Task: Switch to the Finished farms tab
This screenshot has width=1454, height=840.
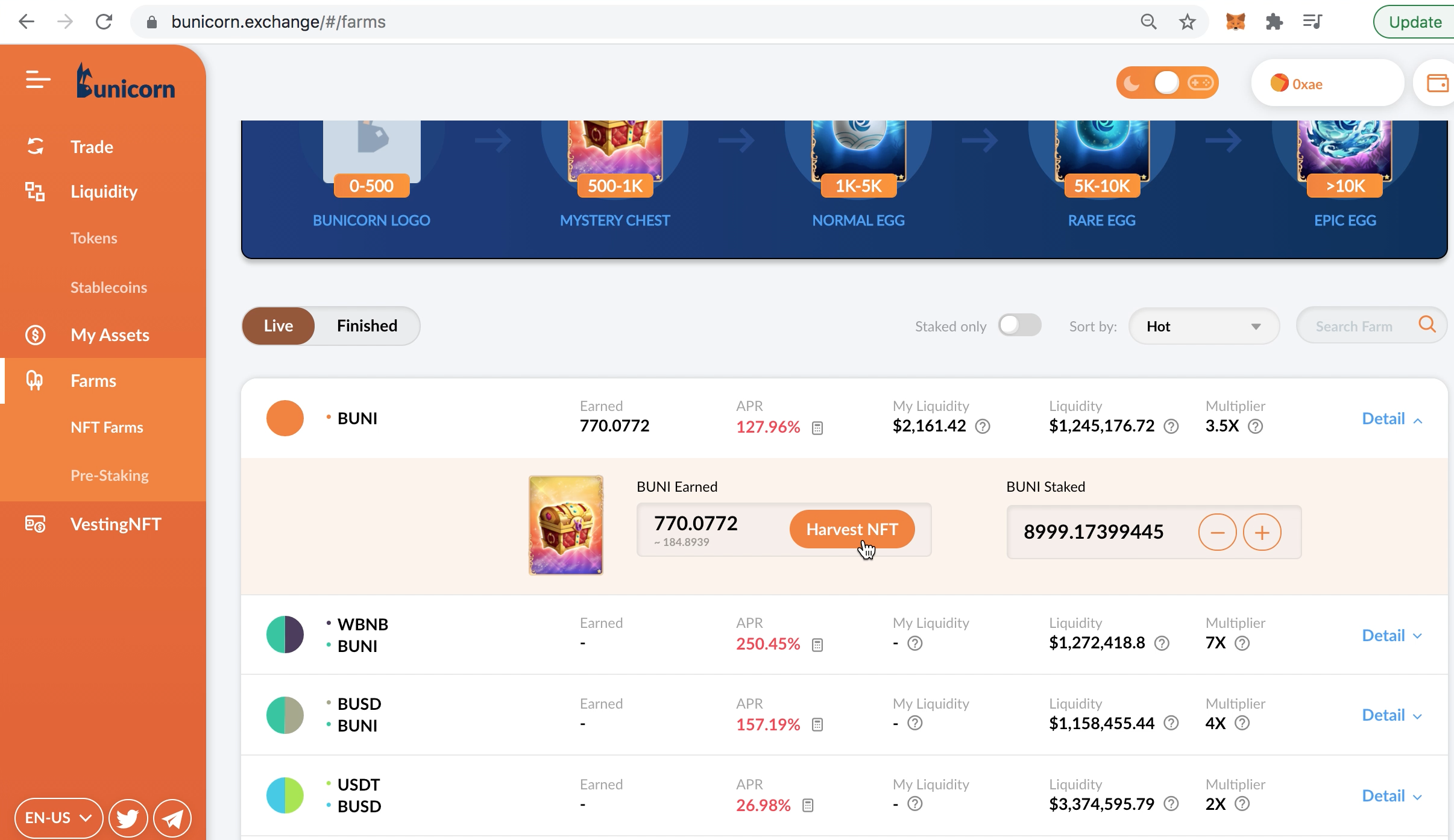Action: tap(367, 326)
